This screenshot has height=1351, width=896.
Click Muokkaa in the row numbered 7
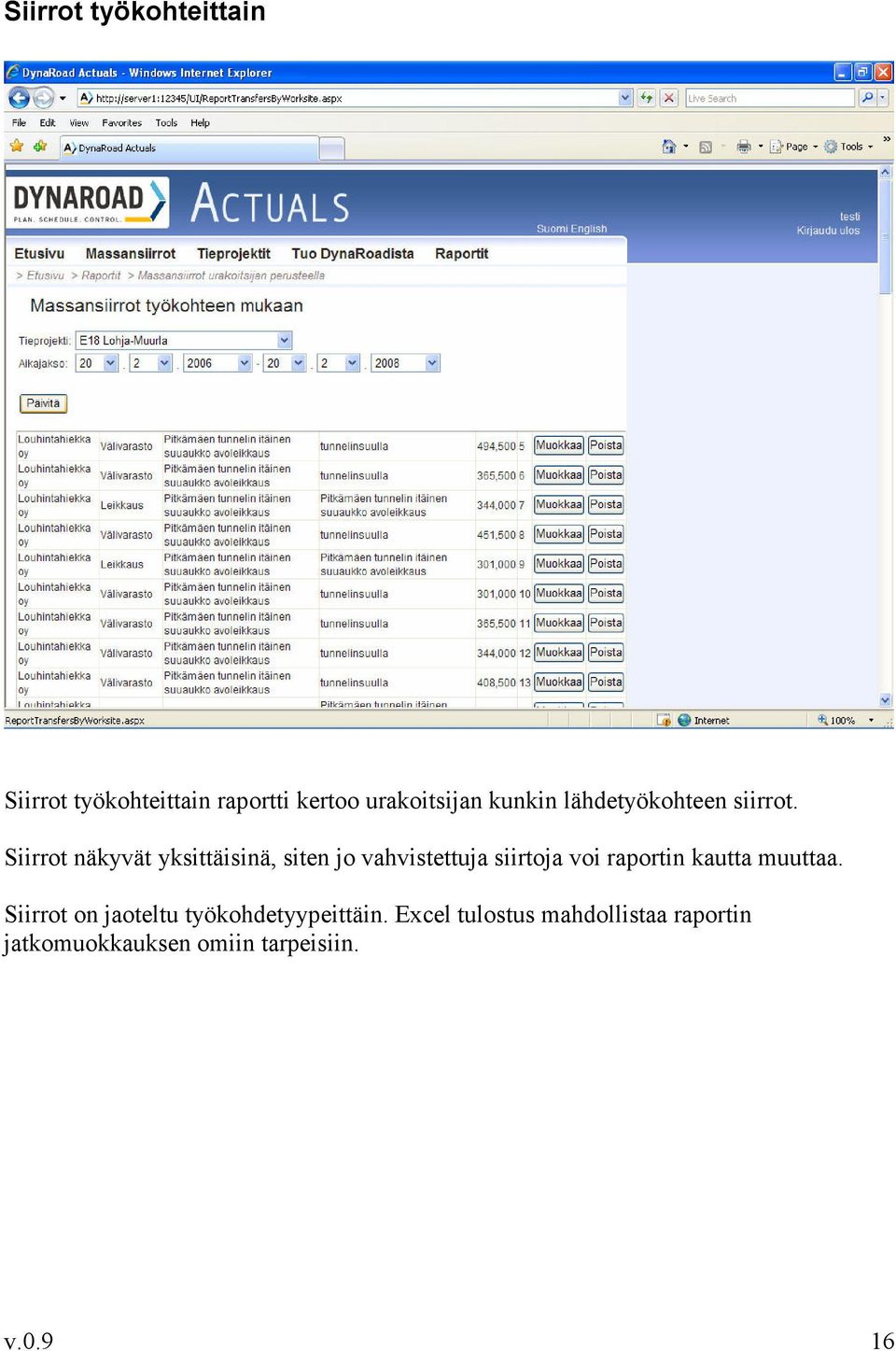coord(558,504)
